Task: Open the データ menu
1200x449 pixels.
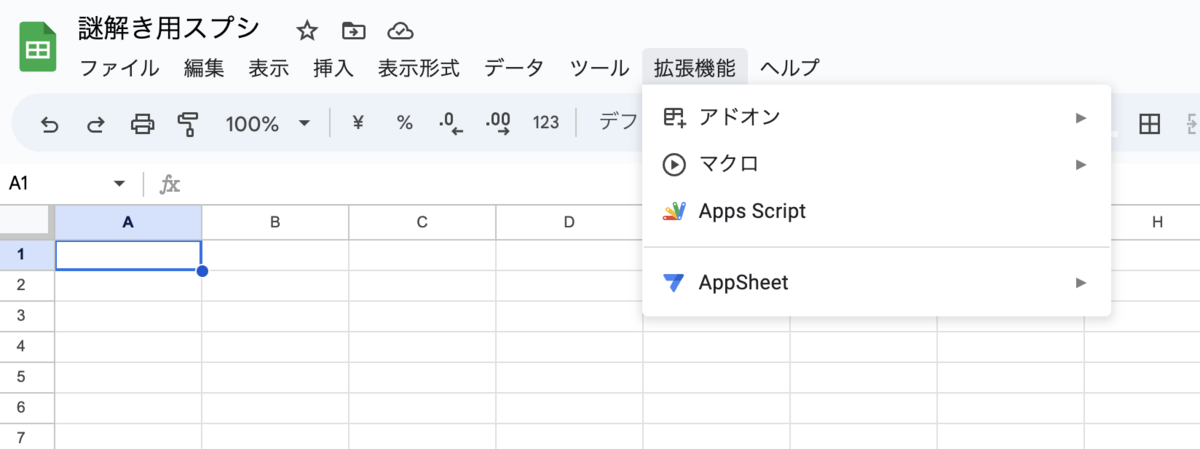Action: coord(514,68)
